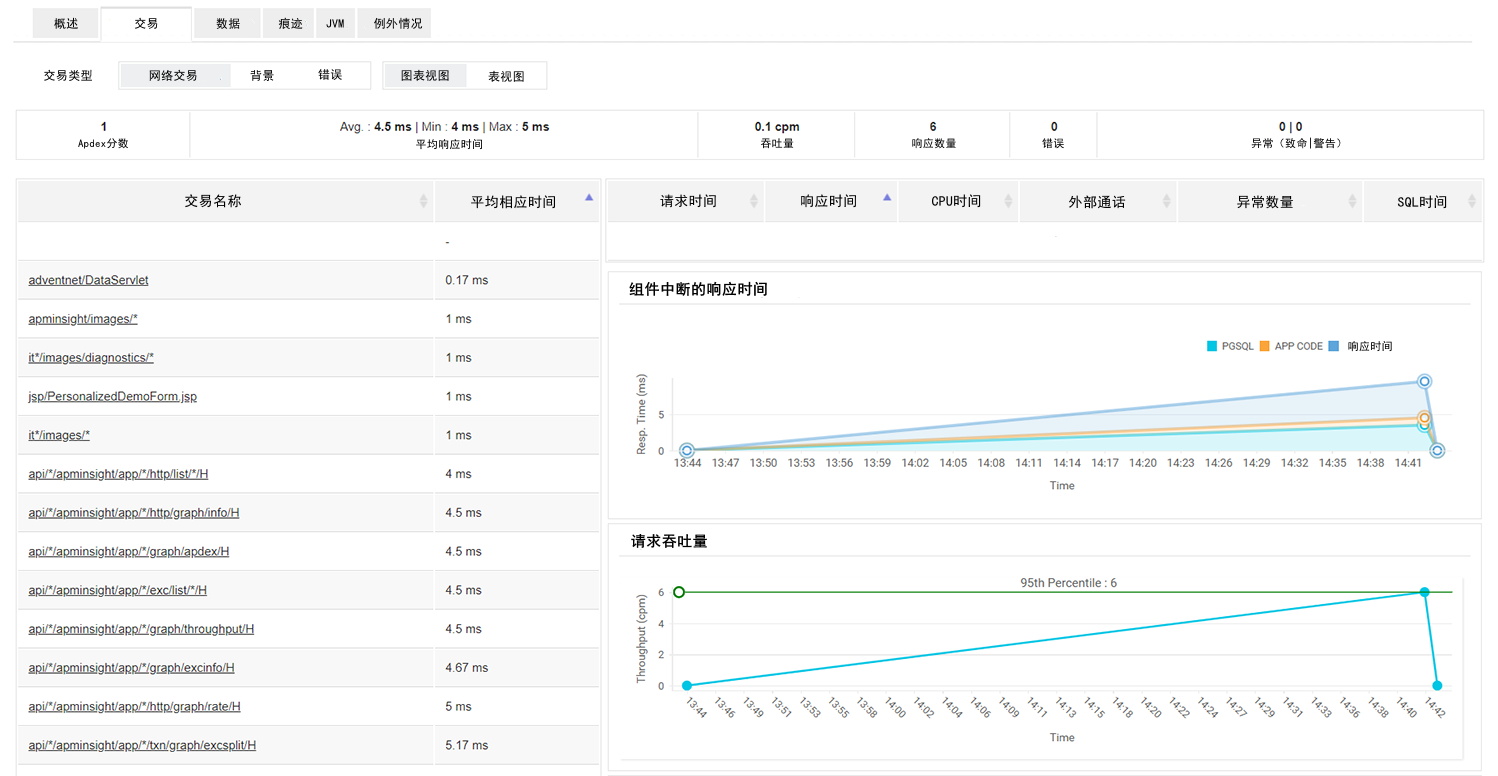Viewport: 1498px width, 776px height.
Task: Sort by CPU时间 column arrows
Action: click(x=1007, y=201)
